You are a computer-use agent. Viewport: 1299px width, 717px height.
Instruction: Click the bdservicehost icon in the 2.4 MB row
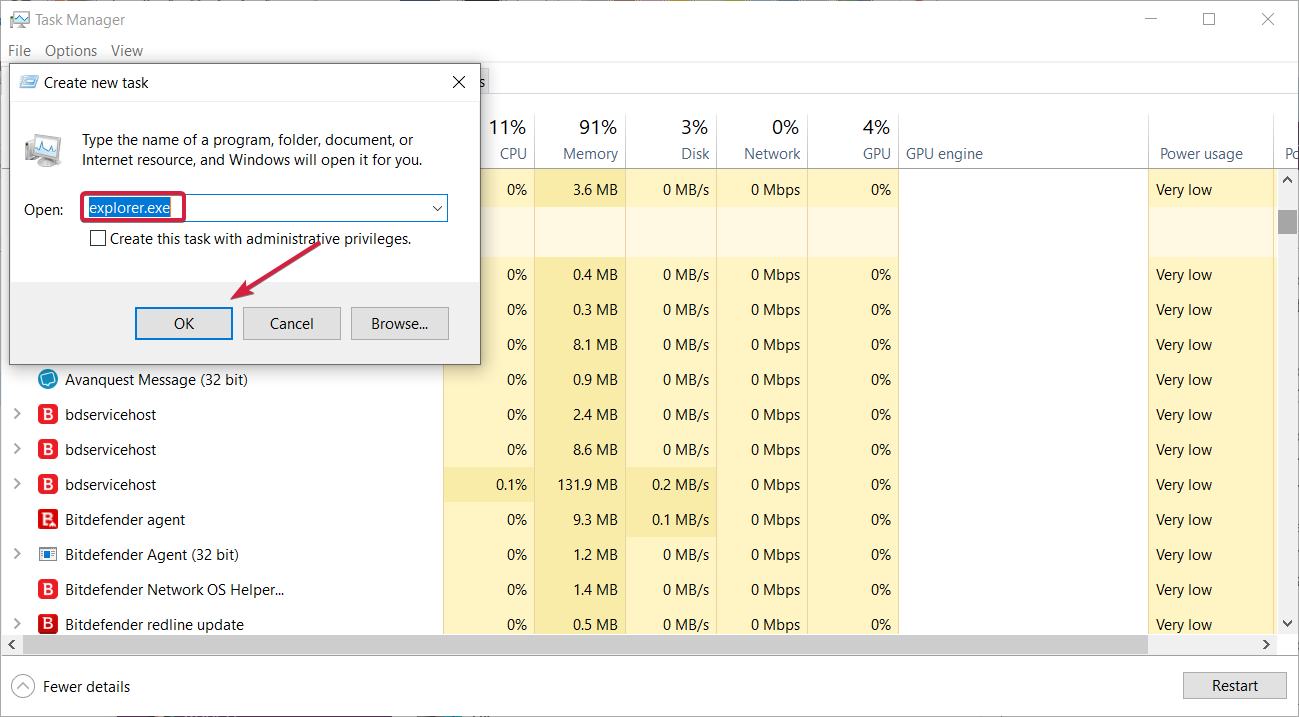point(48,415)
